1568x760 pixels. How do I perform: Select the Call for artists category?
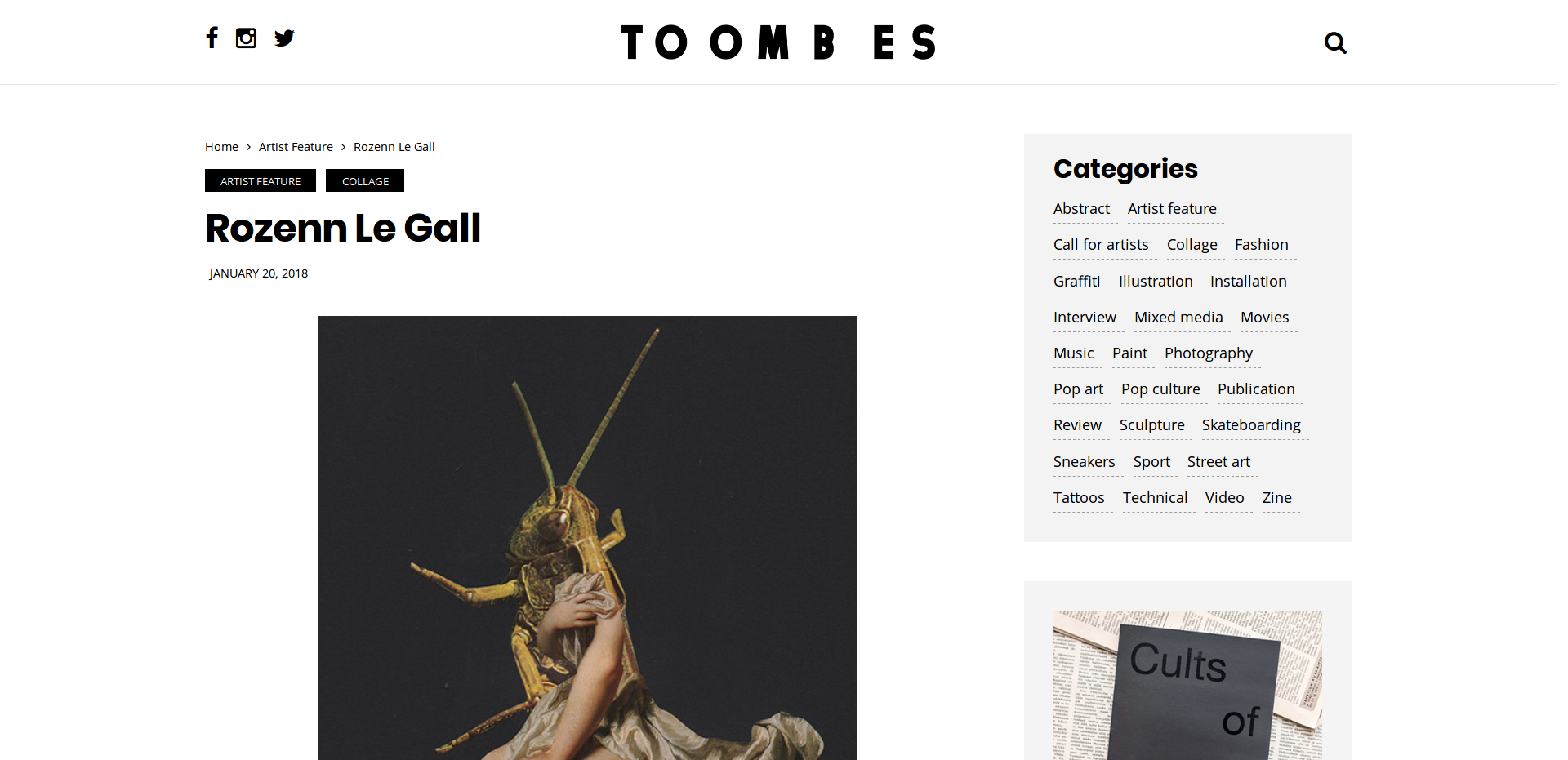[1101, 245]
